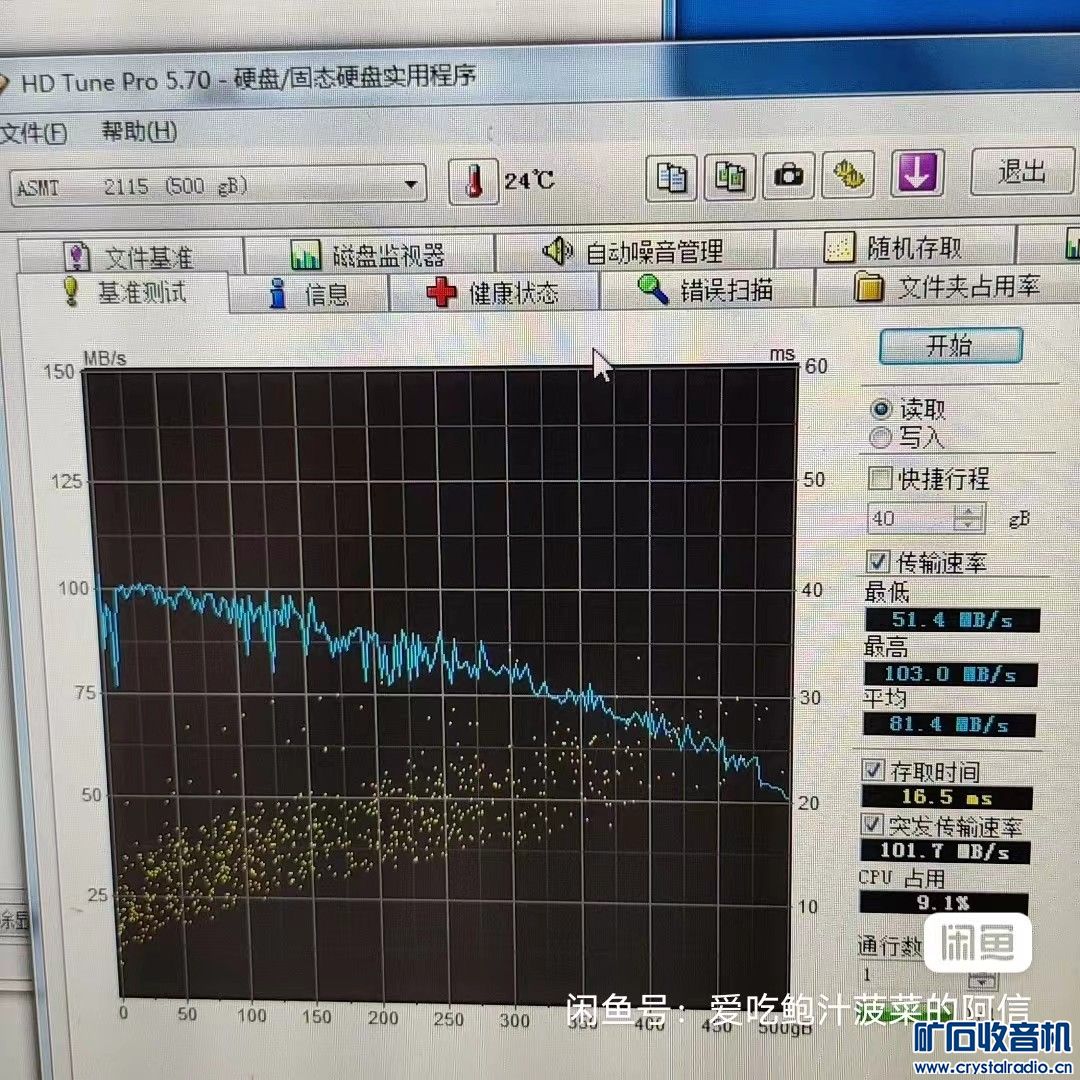
Task: Select the 读取 read radio button
Action: tap(881, 409)
